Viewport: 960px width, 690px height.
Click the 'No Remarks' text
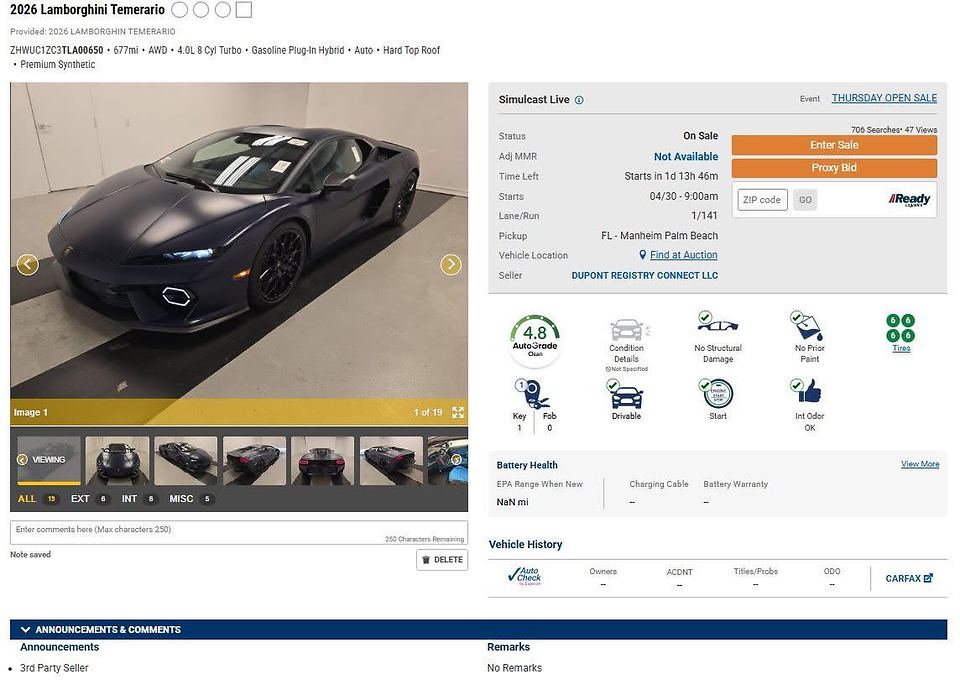point(514,668)
